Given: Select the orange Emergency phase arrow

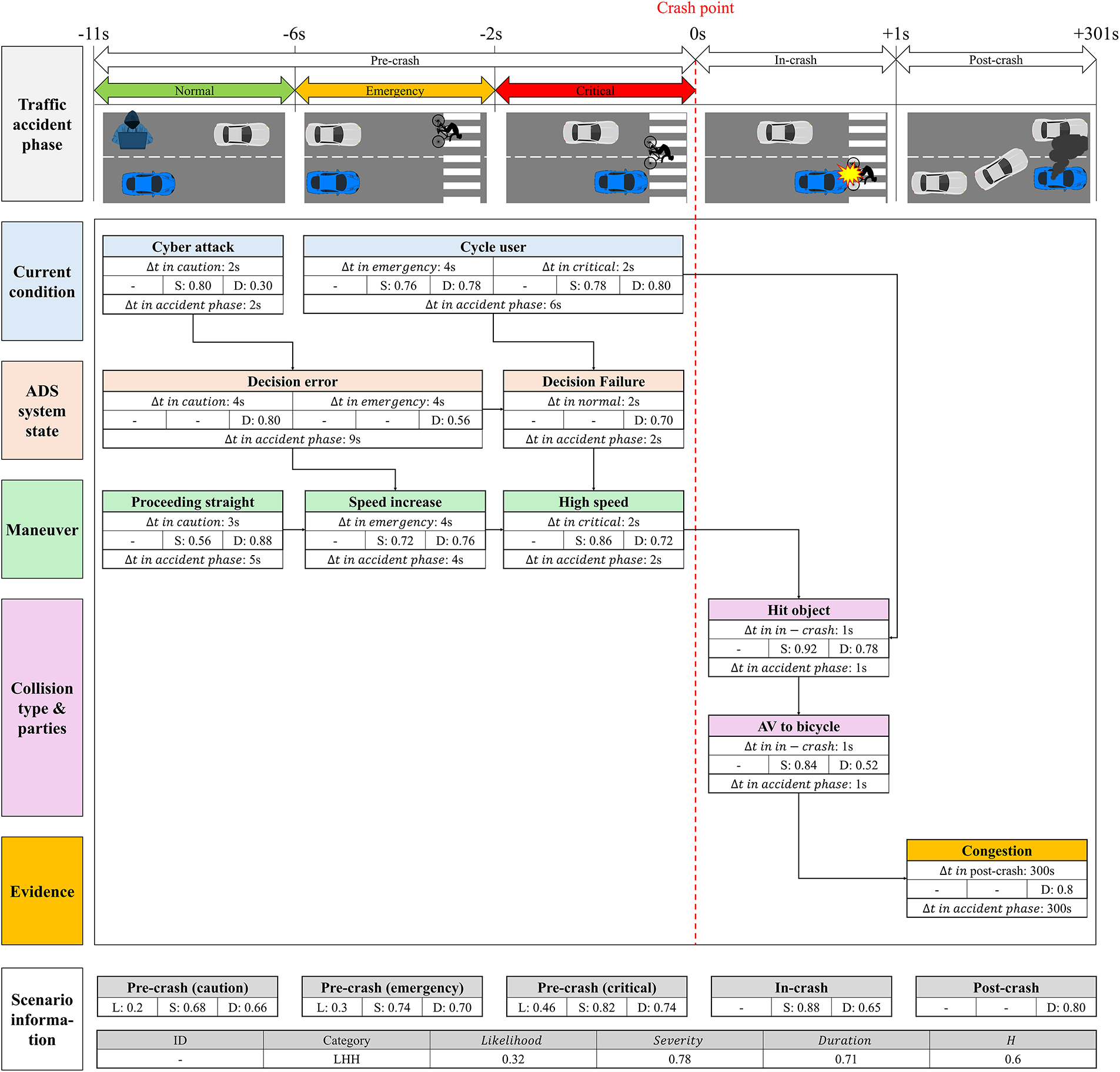Looking at the screenshot, I should point(394,91).
